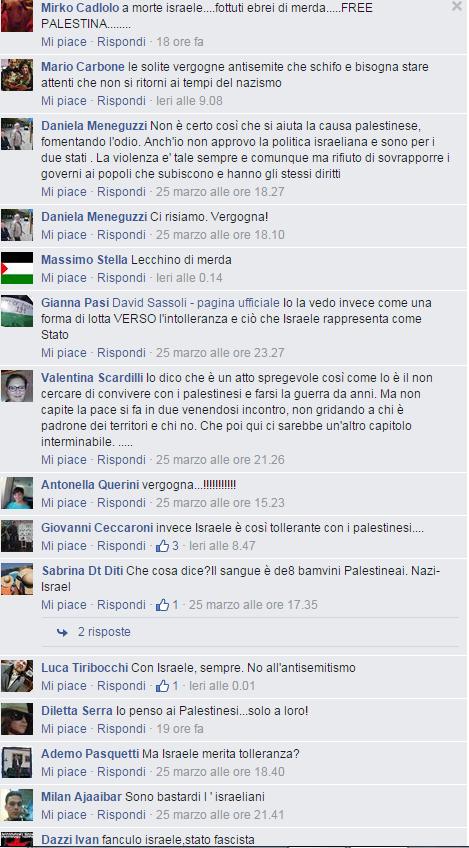
Task: Expand the 2 risposte reply thread
Action: click(104, 632)
